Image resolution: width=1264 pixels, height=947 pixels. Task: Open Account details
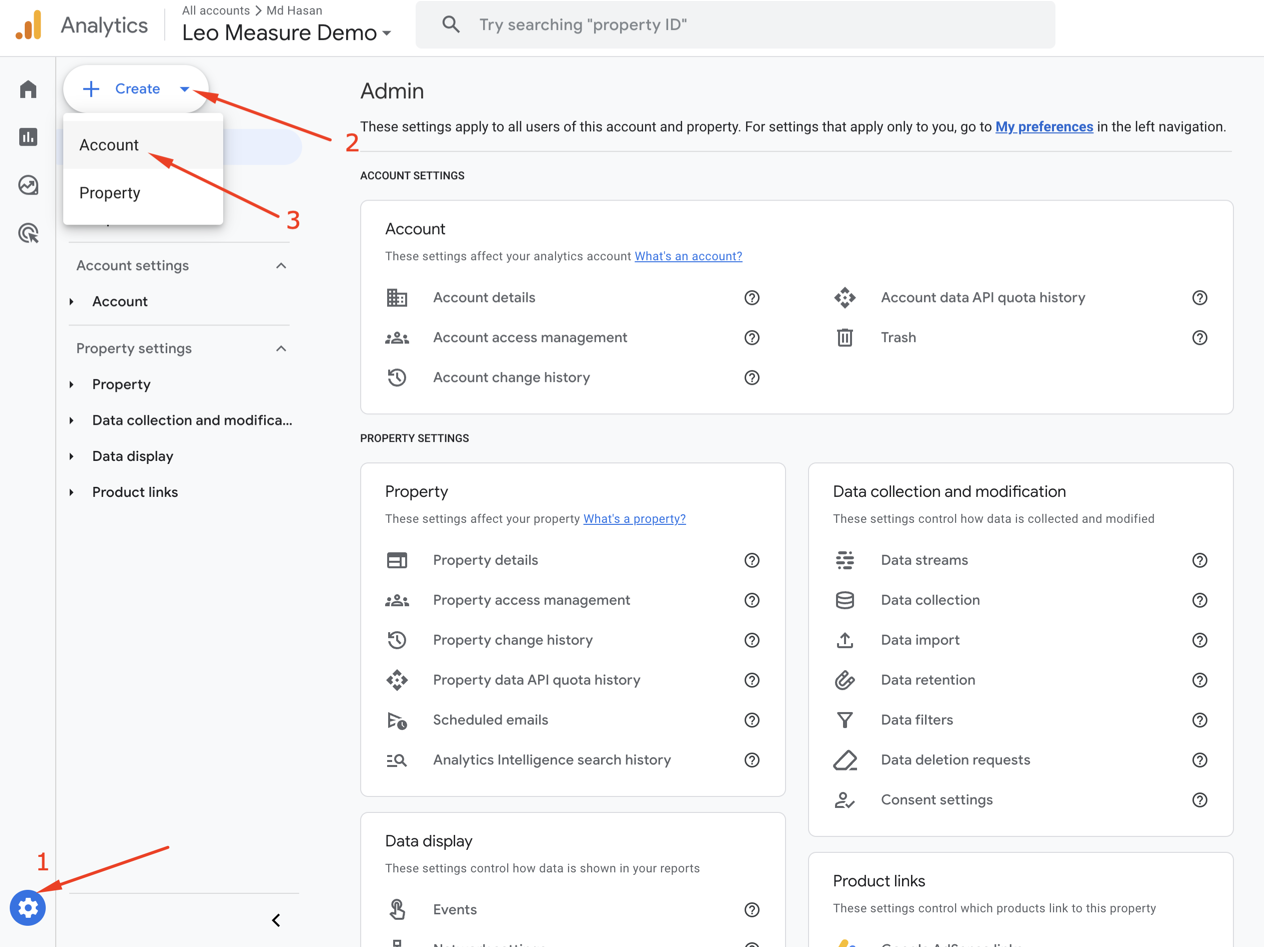(484, 298)
